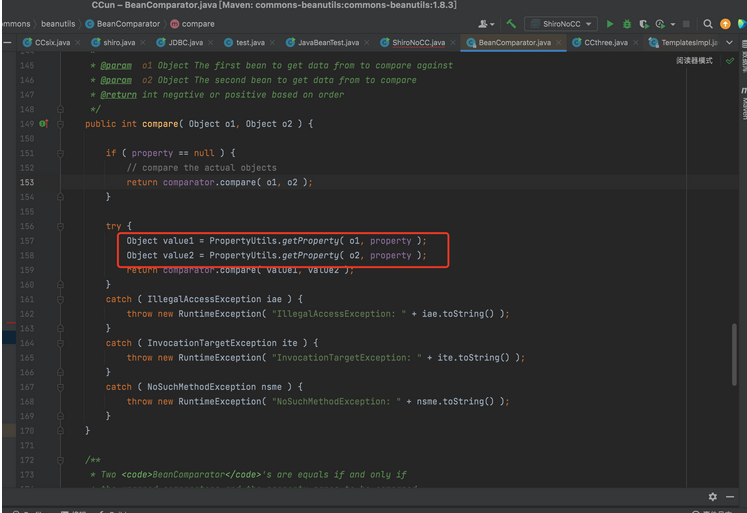This screenshot has height=513, width=747.
Task: Click the compare breadcrumb
Action: [198, 24]
